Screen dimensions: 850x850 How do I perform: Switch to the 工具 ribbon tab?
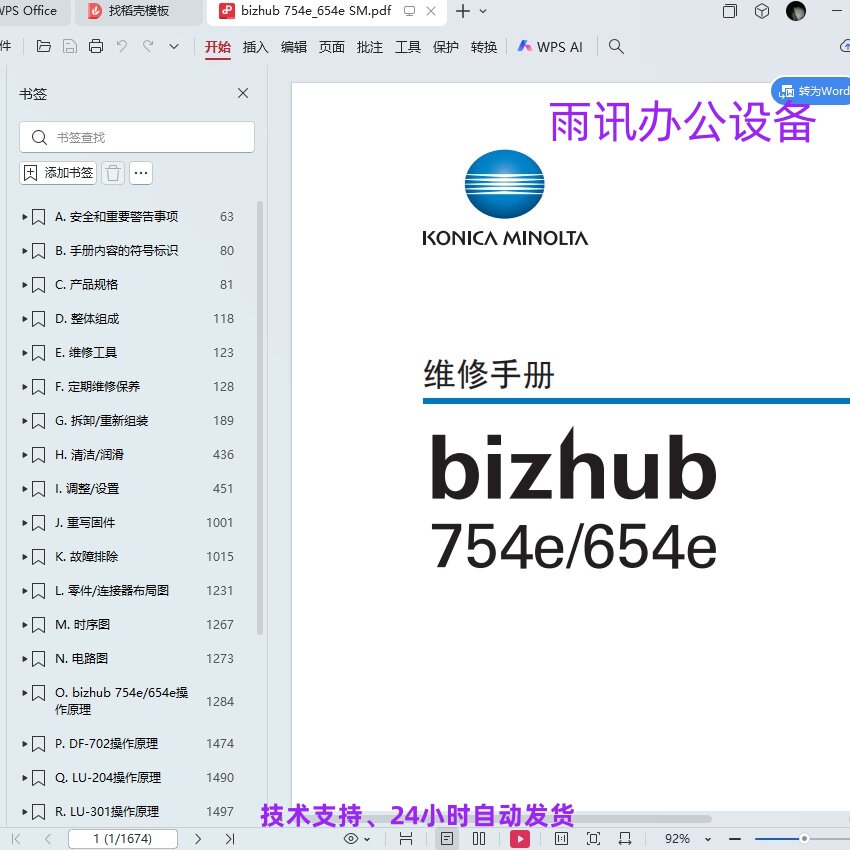[x=408, y=47]
